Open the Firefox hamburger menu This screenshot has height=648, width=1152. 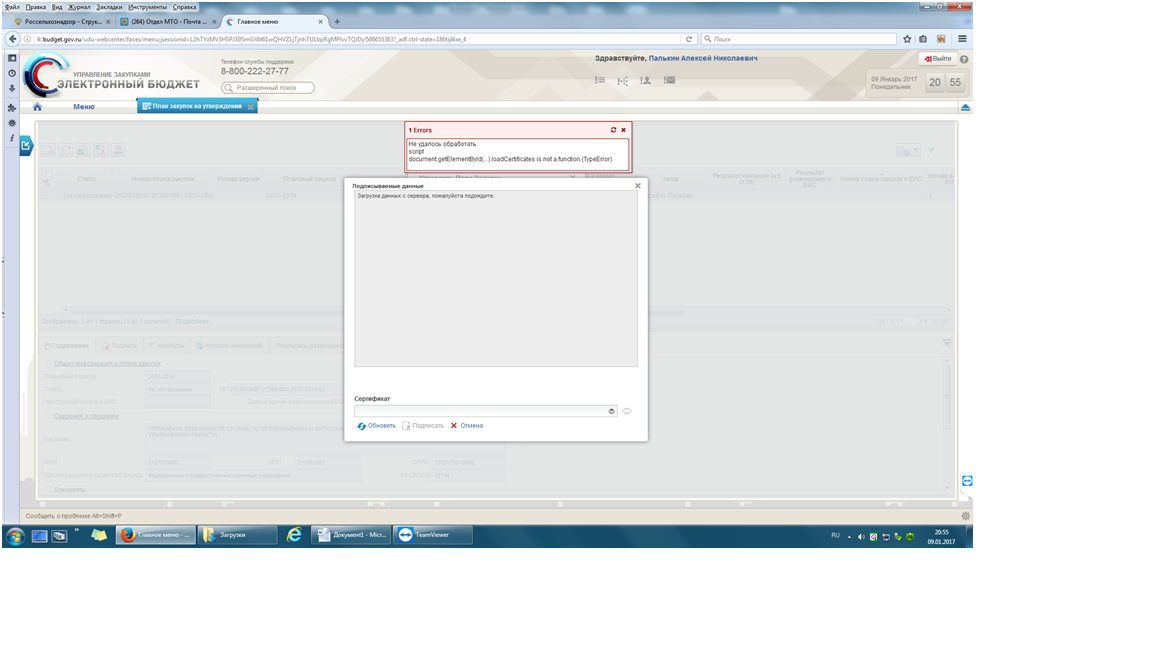pos(962,39)
